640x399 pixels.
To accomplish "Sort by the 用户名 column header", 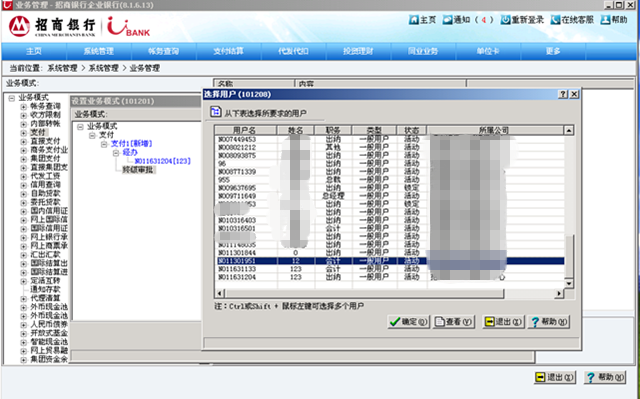I will coord(245,131).
